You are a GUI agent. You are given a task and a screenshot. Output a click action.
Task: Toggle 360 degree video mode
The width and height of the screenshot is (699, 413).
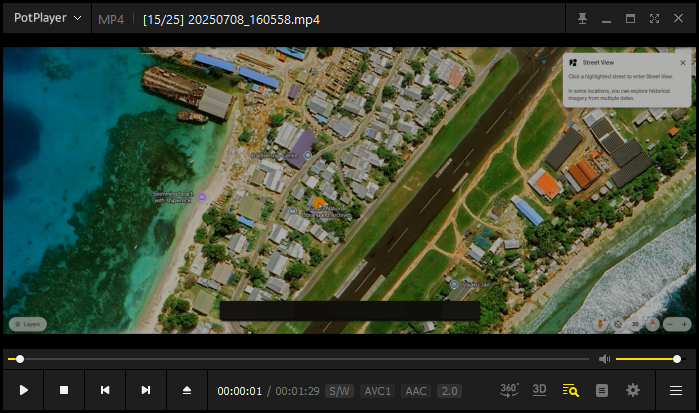click(x=509, y=390)
